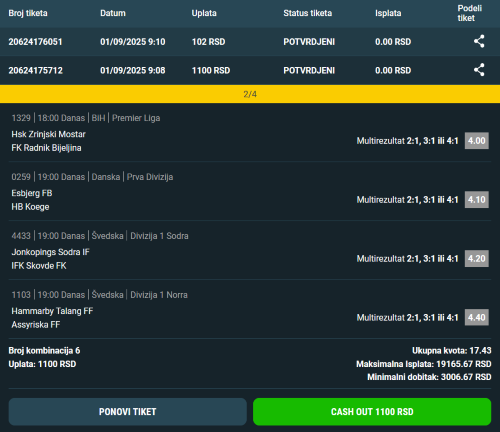Click the 4.10 odds box for Esbjerg FB
Image resolution: width=500 pixels, height=432 pixels.
[477, 200]
